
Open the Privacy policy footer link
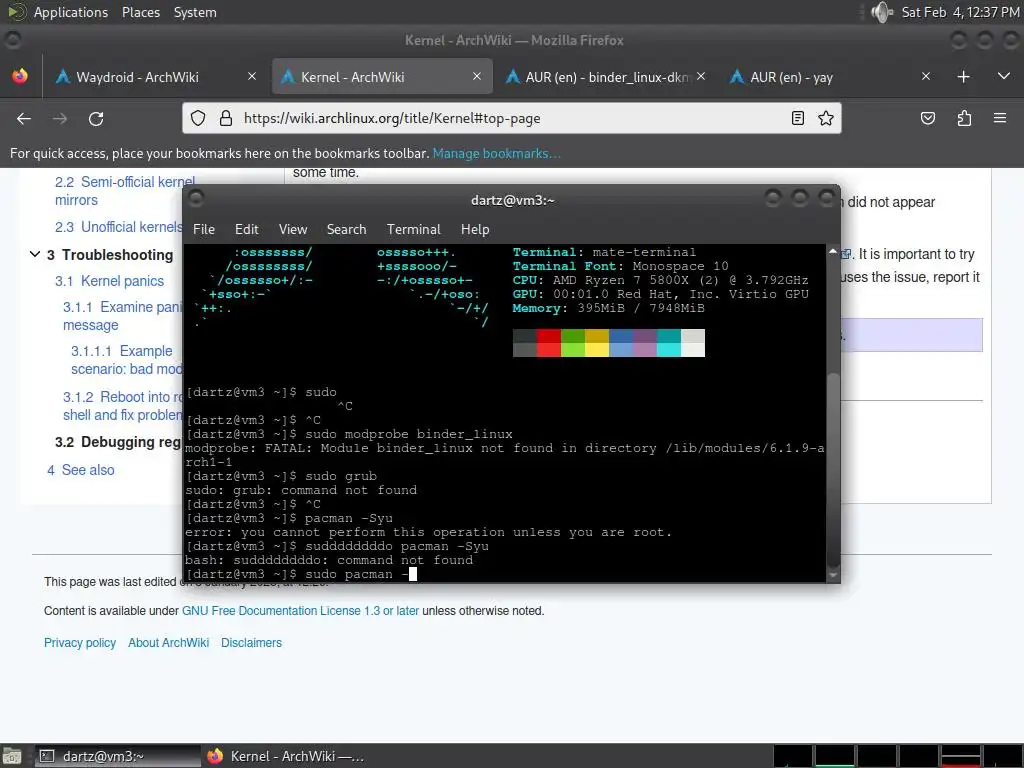[x=80, y=643]
